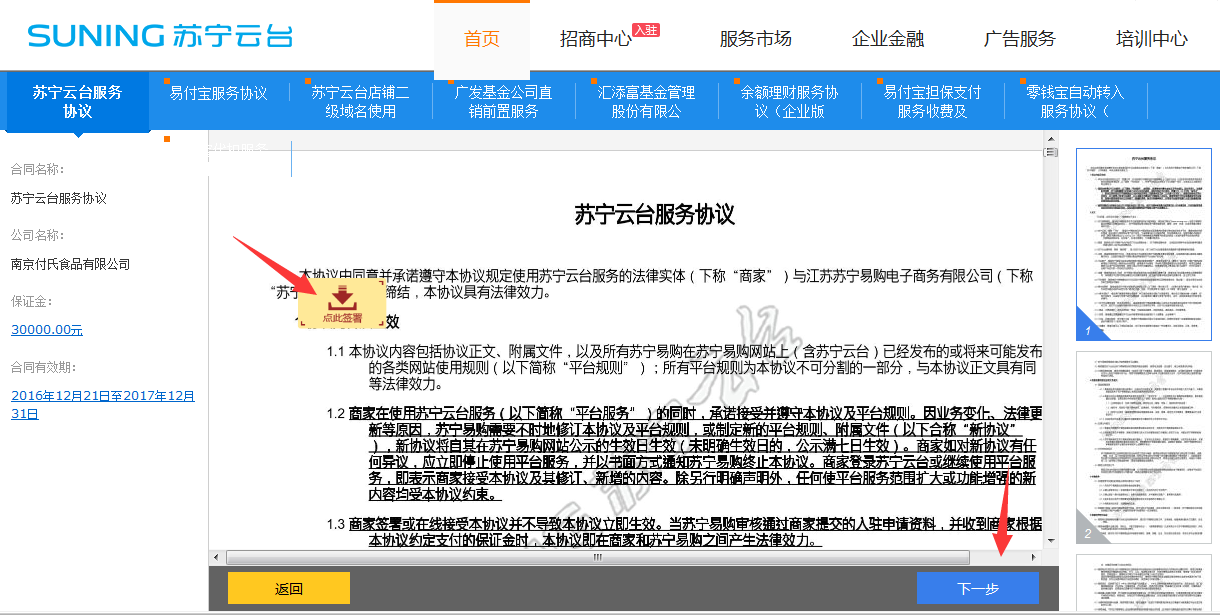
Task: Open the 广发基金公司直销前置服务 tab
Action: pyautogui.click(x=504, y=101)
